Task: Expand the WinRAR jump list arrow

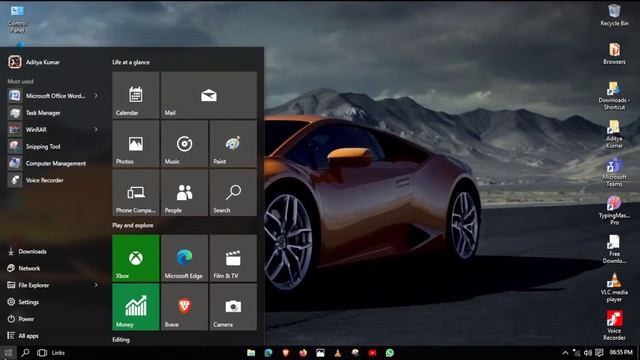Action: 96,129
